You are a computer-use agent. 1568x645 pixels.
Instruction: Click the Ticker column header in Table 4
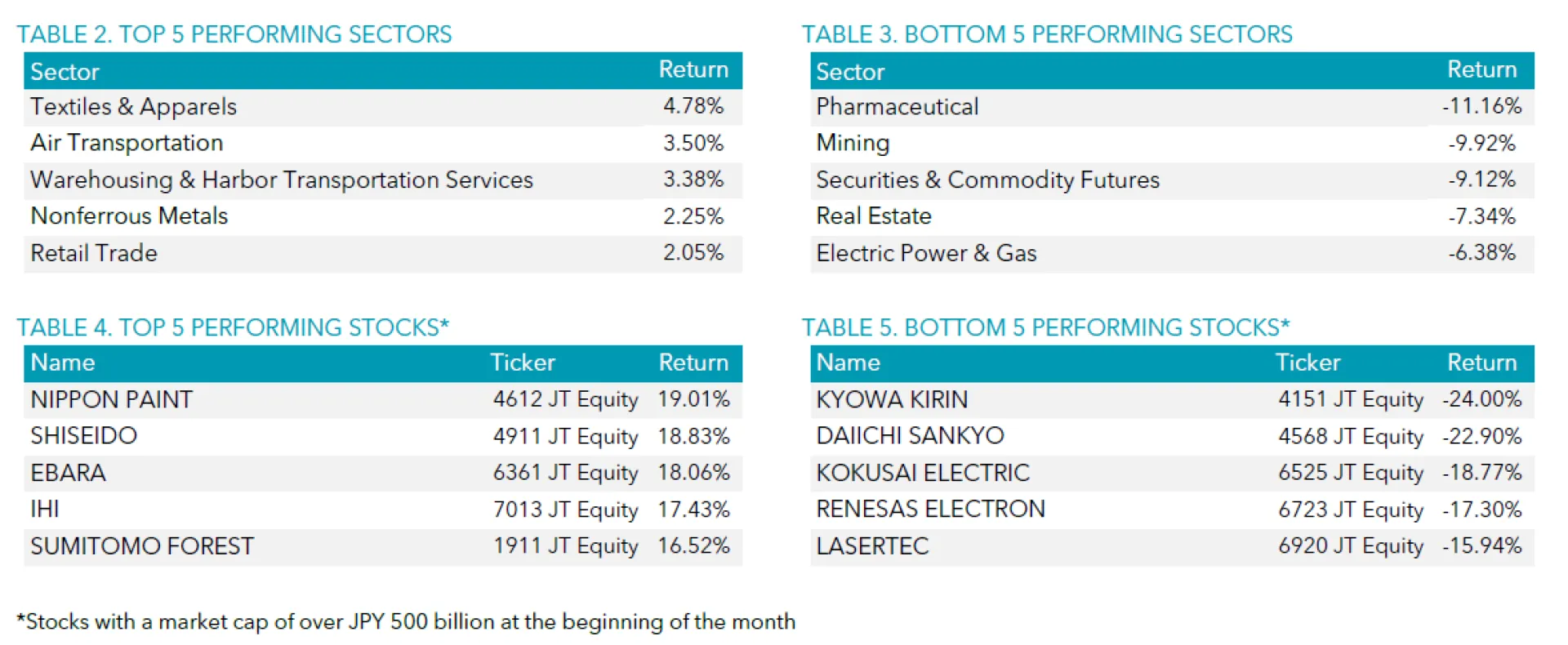click(x=523, y=363)
